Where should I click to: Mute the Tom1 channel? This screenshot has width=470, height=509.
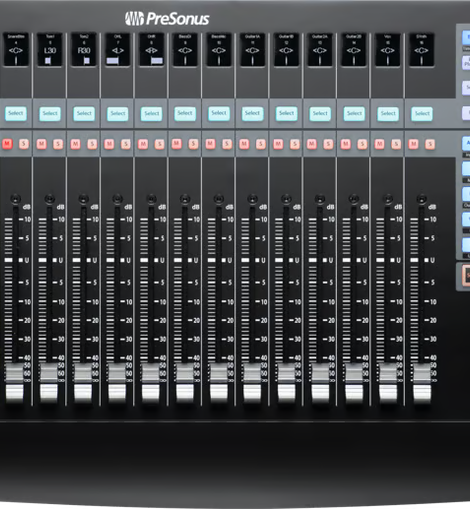pos(41,144)
